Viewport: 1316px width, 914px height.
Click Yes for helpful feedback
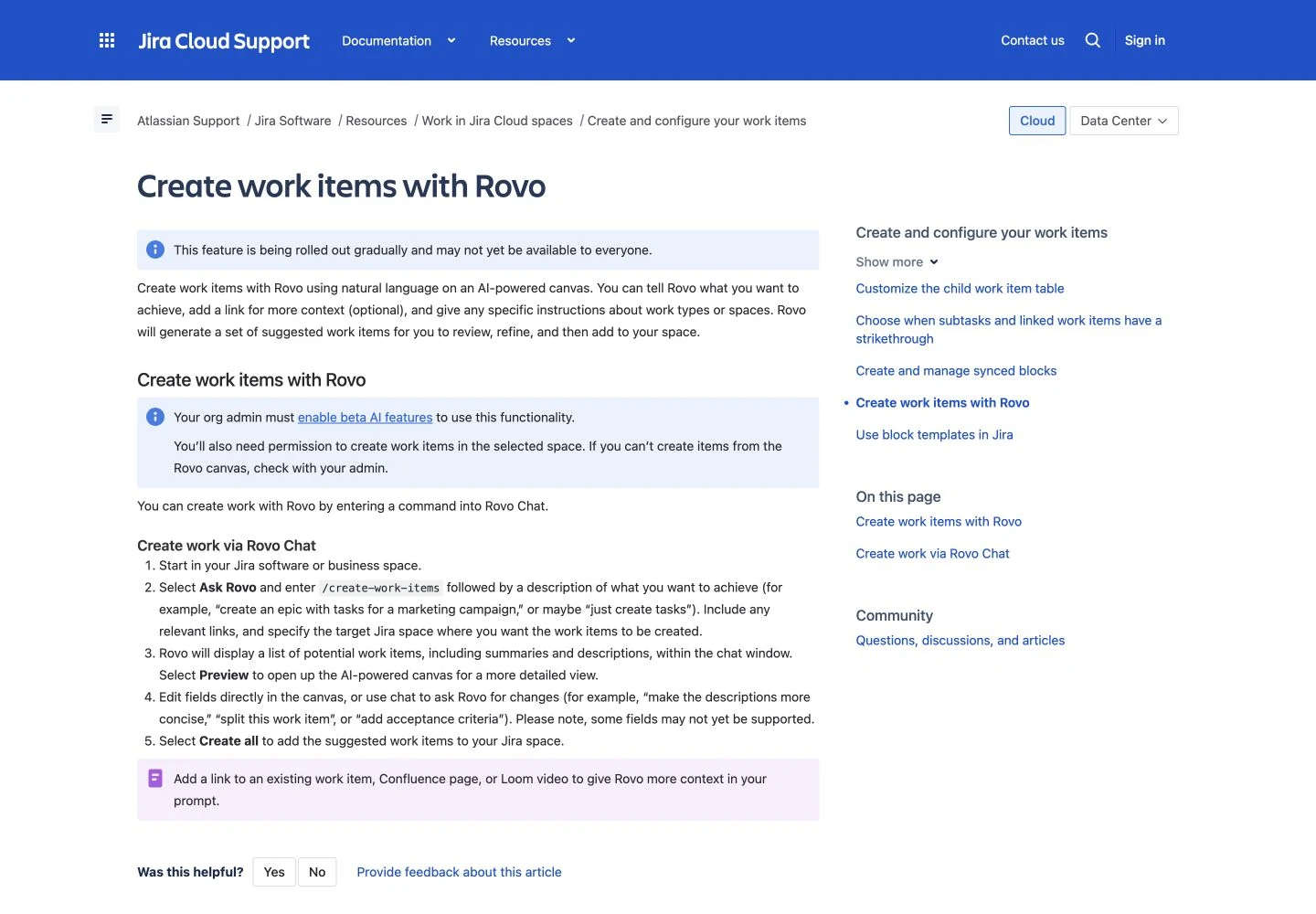pos(274,872)
